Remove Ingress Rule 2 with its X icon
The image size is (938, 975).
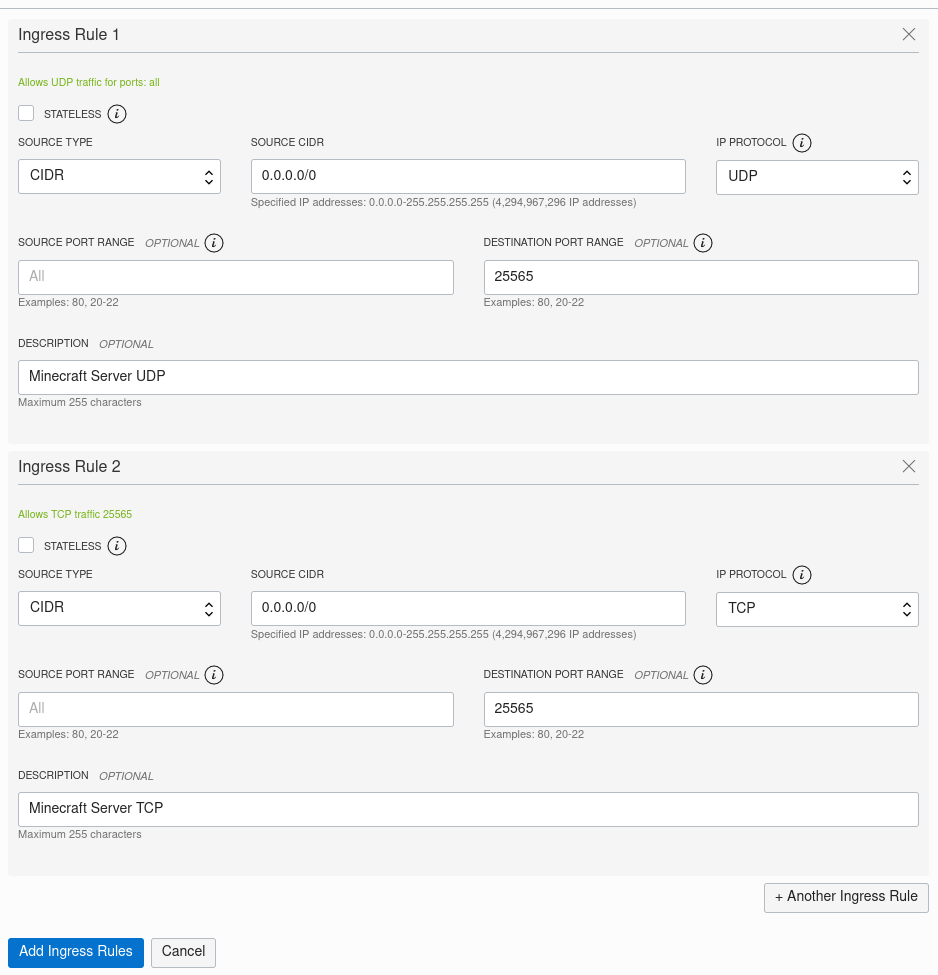pos(909,466)
